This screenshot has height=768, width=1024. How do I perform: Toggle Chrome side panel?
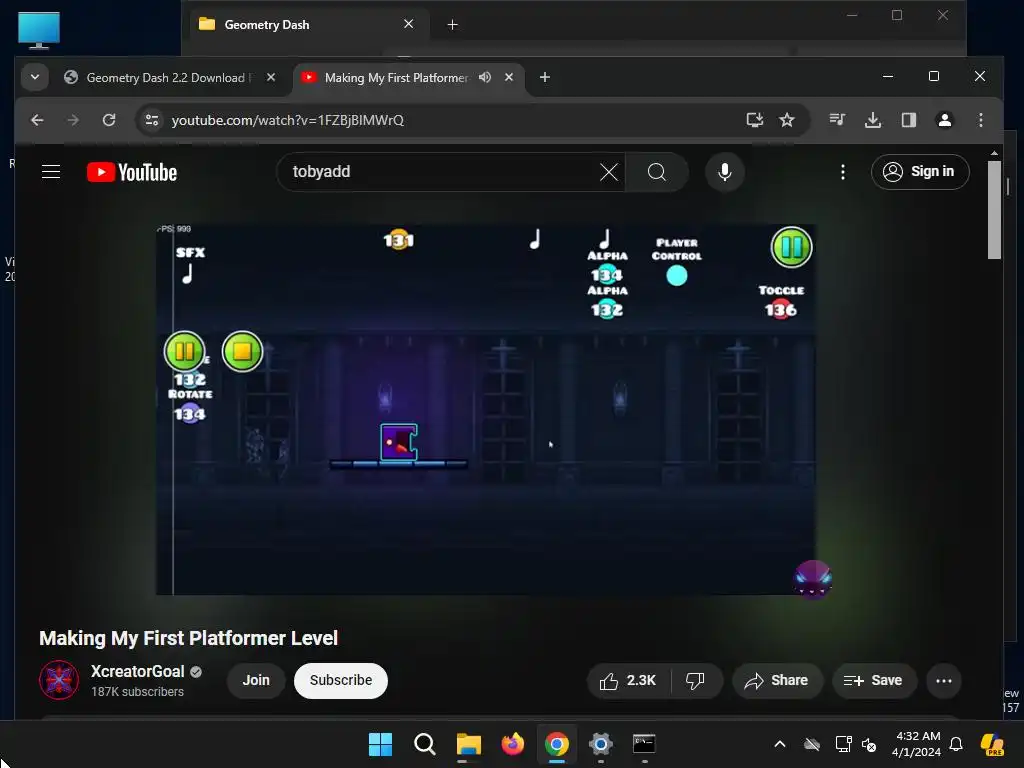908,120
